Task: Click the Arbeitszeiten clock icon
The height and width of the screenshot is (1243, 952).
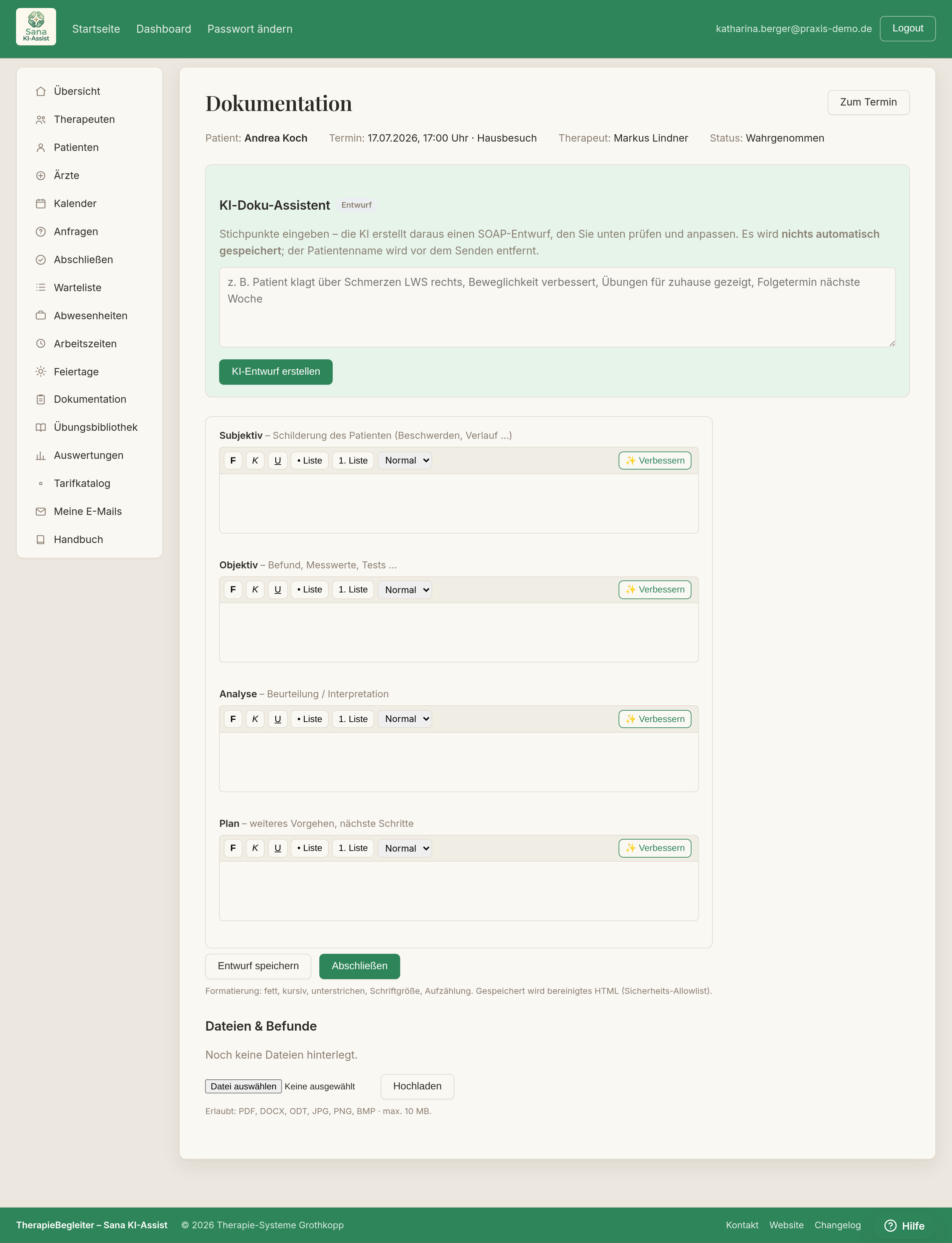Action: tap(41, 344)
